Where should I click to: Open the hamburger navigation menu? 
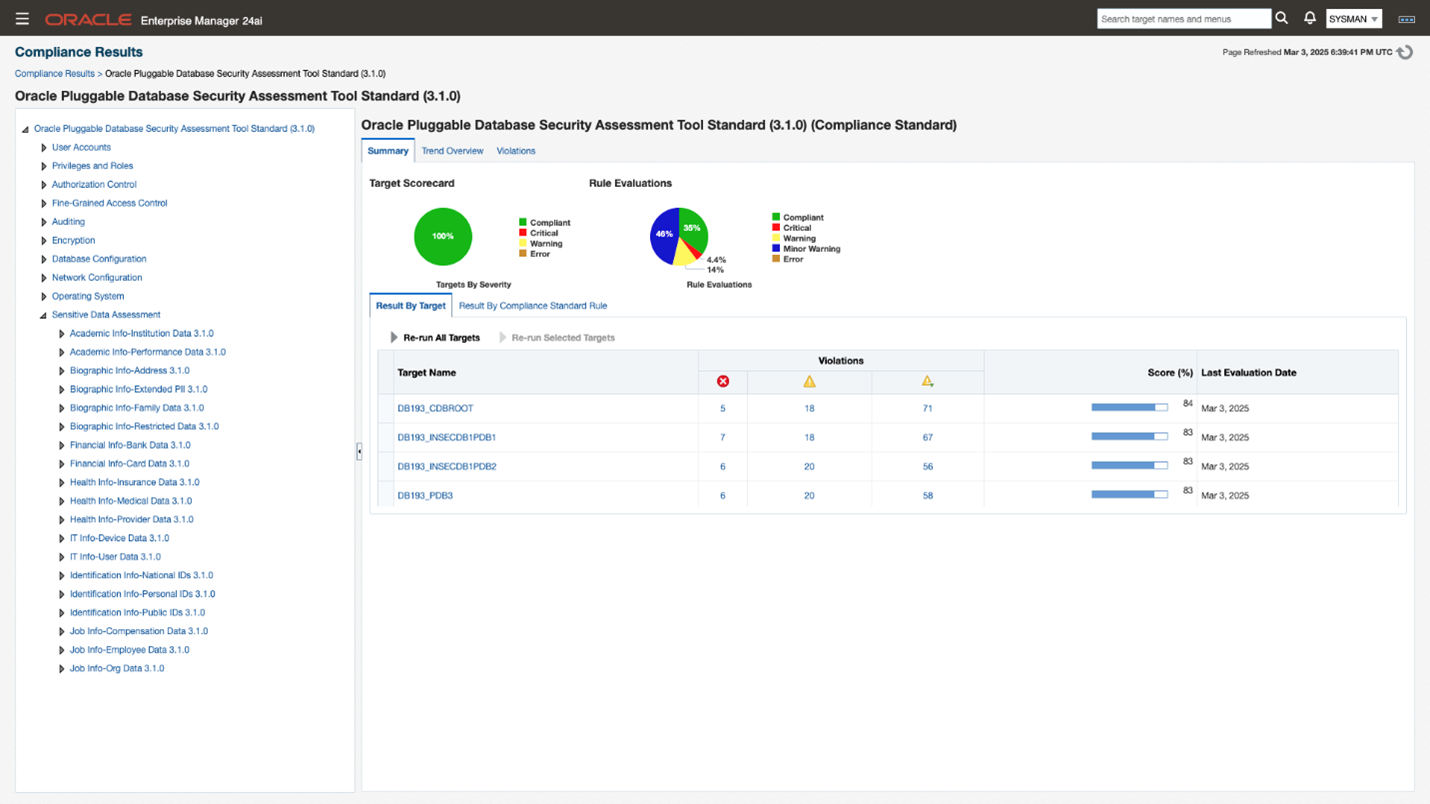pos(22,19)
